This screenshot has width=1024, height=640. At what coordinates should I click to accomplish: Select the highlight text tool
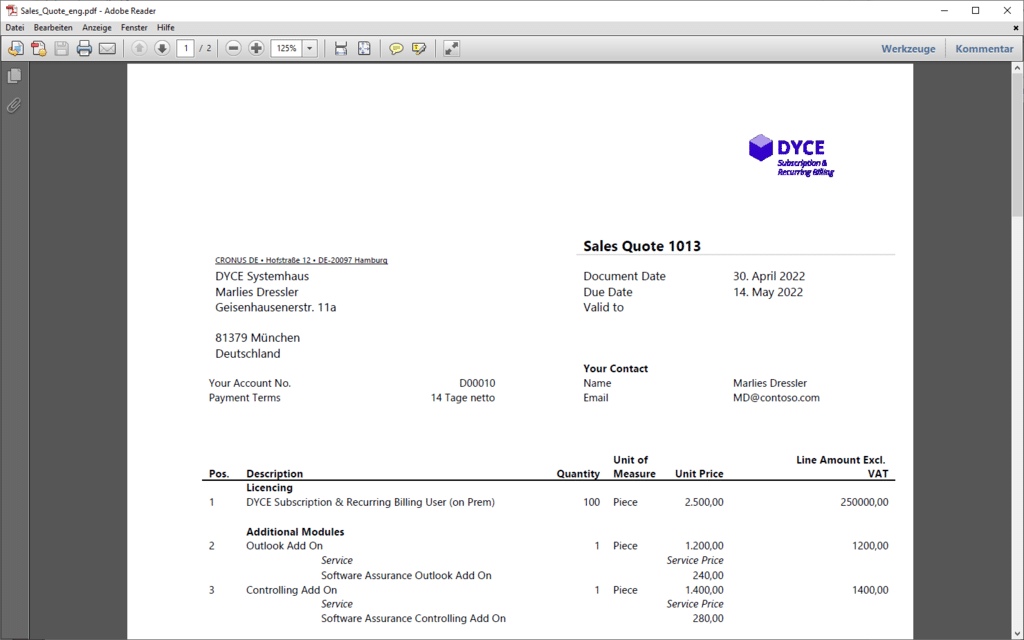419,48
